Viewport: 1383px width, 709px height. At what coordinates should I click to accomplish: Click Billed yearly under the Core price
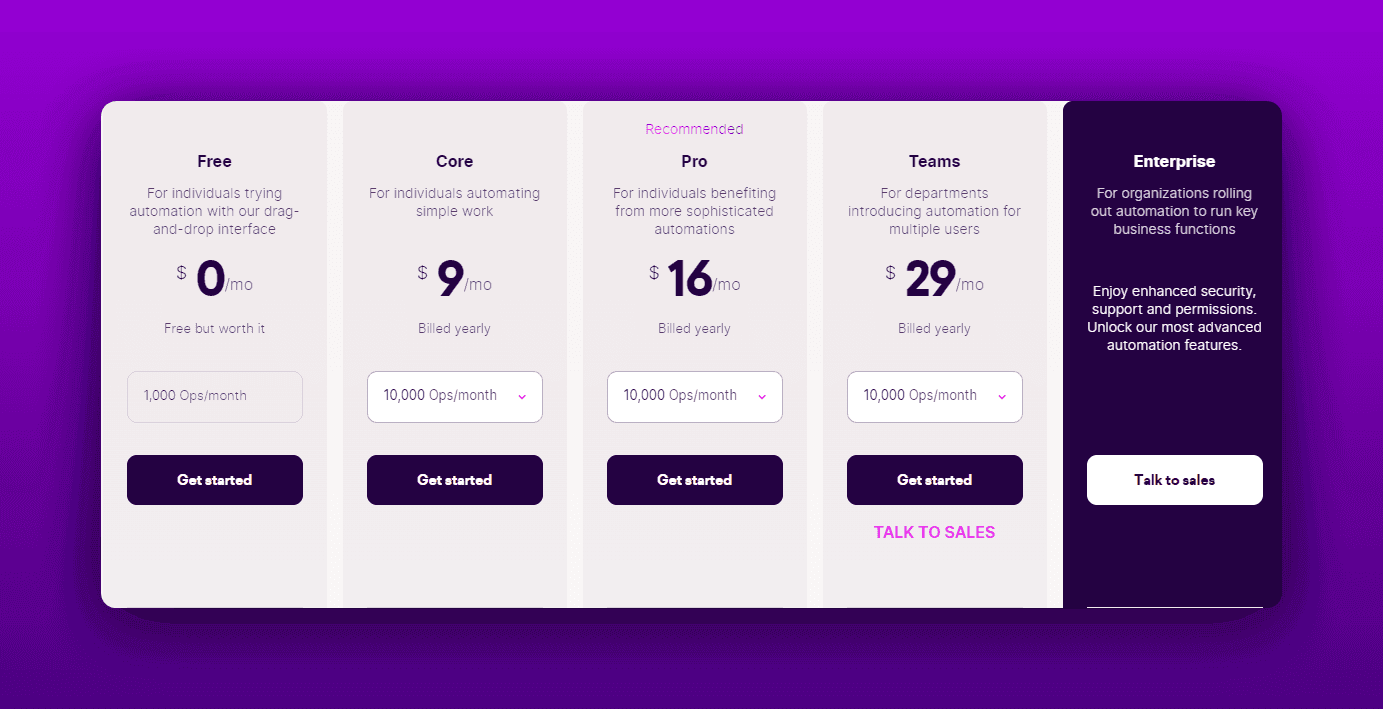(x=455, y=328)
